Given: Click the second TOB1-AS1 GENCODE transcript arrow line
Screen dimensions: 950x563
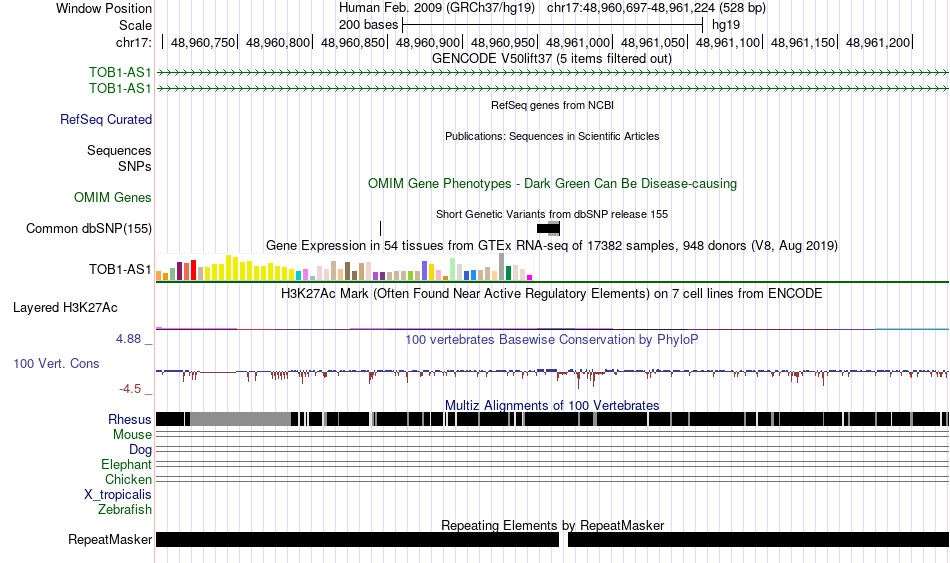Looking at the screenshot, I should point(552,88).
